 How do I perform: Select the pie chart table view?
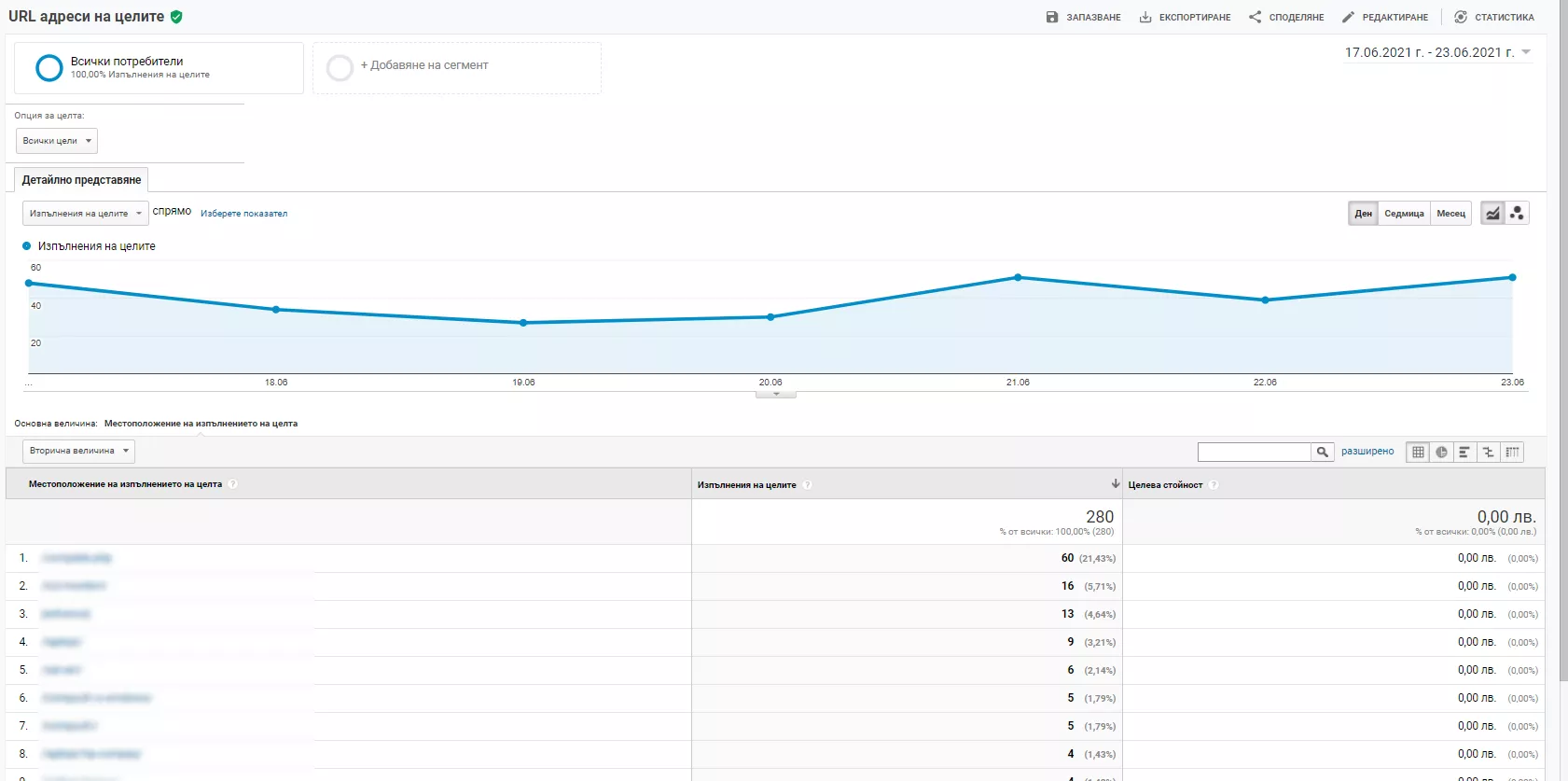coord(1441,453)
